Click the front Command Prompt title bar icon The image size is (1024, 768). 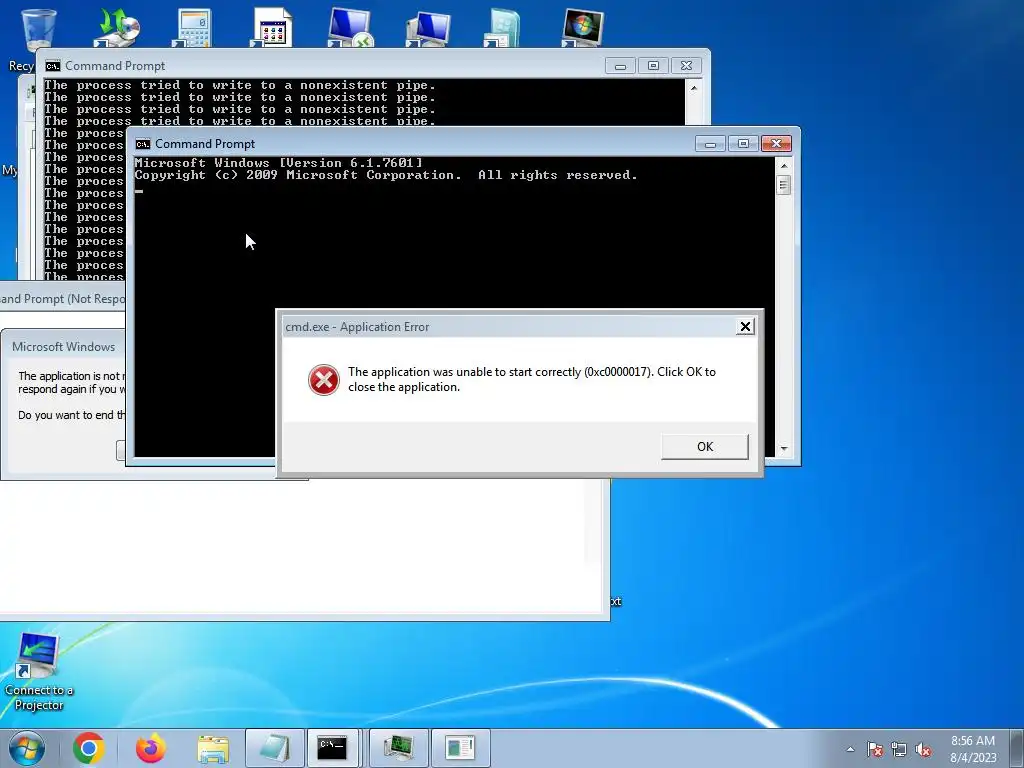click(142, 144)
